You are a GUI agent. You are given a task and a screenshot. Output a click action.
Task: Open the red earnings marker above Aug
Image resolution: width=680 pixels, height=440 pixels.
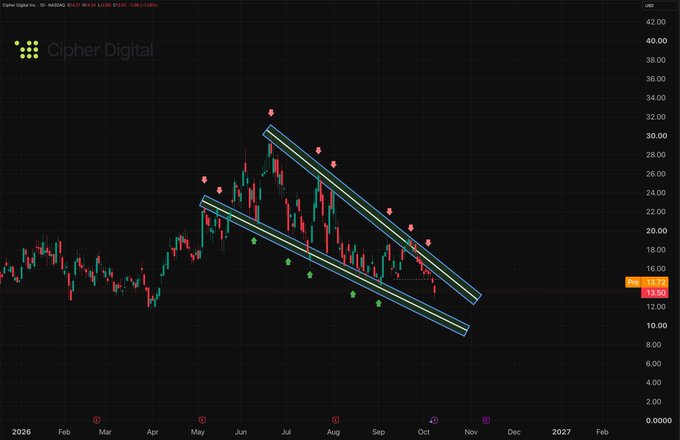pyautogui.click(x=335, y=420)
